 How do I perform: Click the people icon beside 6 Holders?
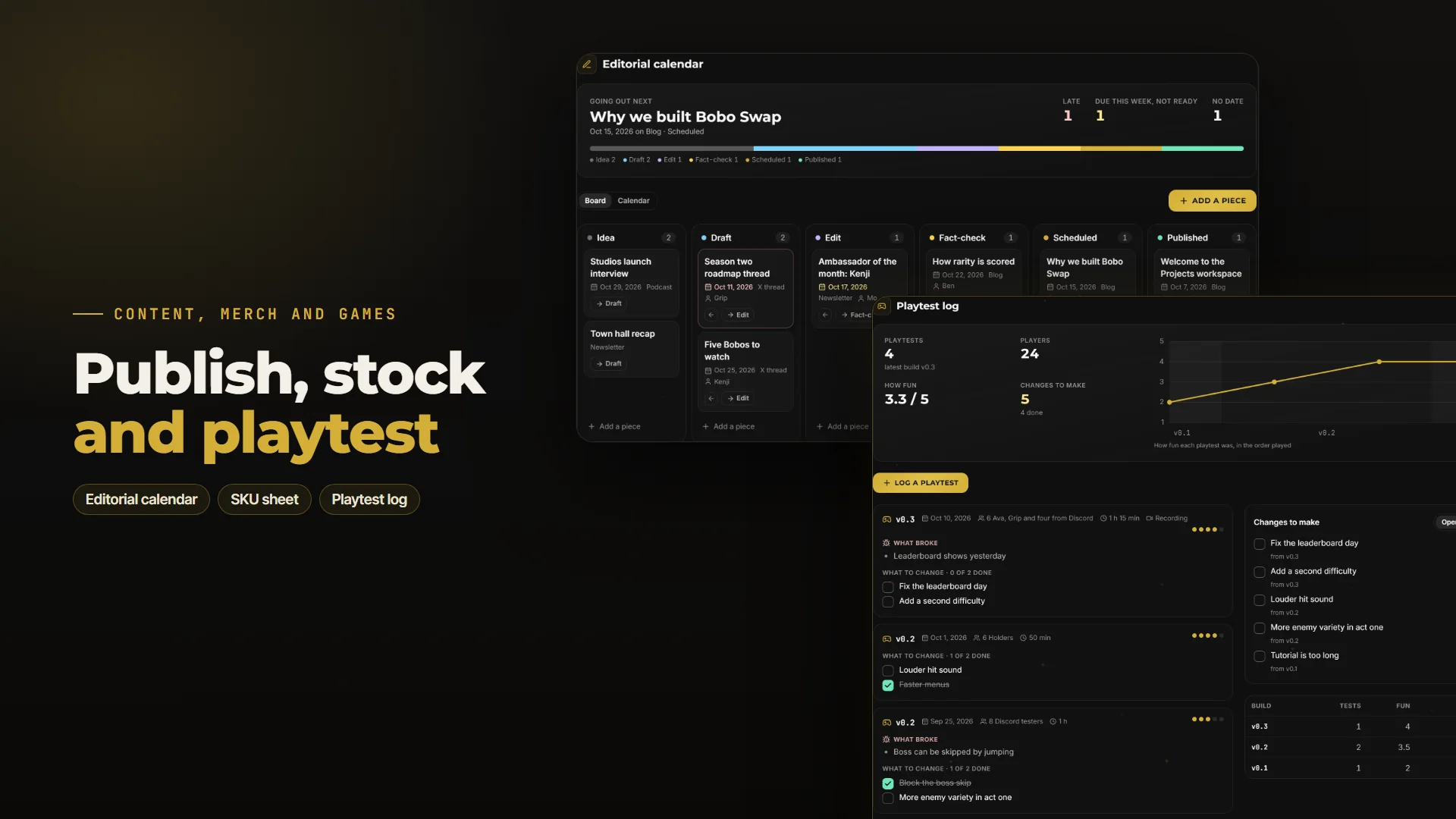977,638
